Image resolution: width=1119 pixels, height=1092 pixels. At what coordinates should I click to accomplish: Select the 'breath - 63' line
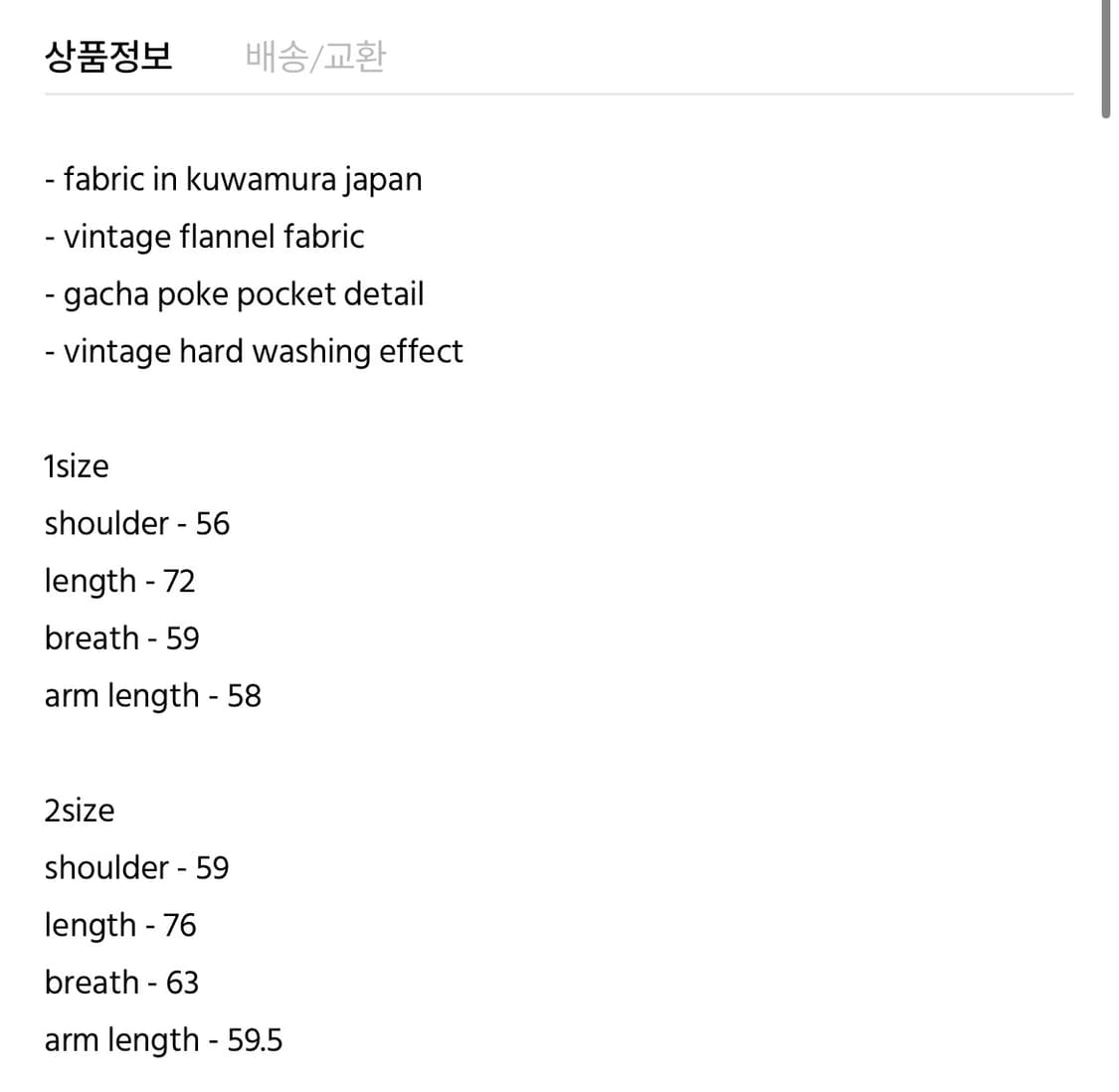(x=121, y=983)
